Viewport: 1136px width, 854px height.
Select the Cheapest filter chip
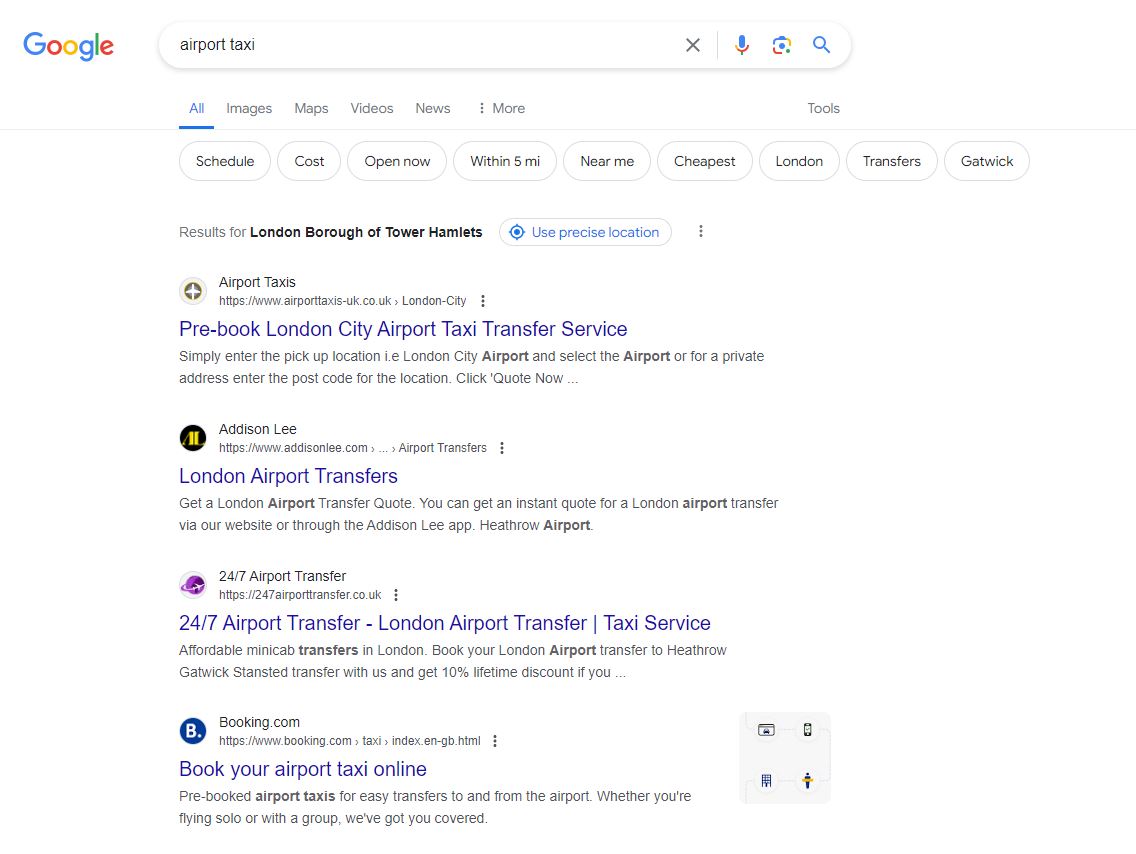tap(705, 162)
